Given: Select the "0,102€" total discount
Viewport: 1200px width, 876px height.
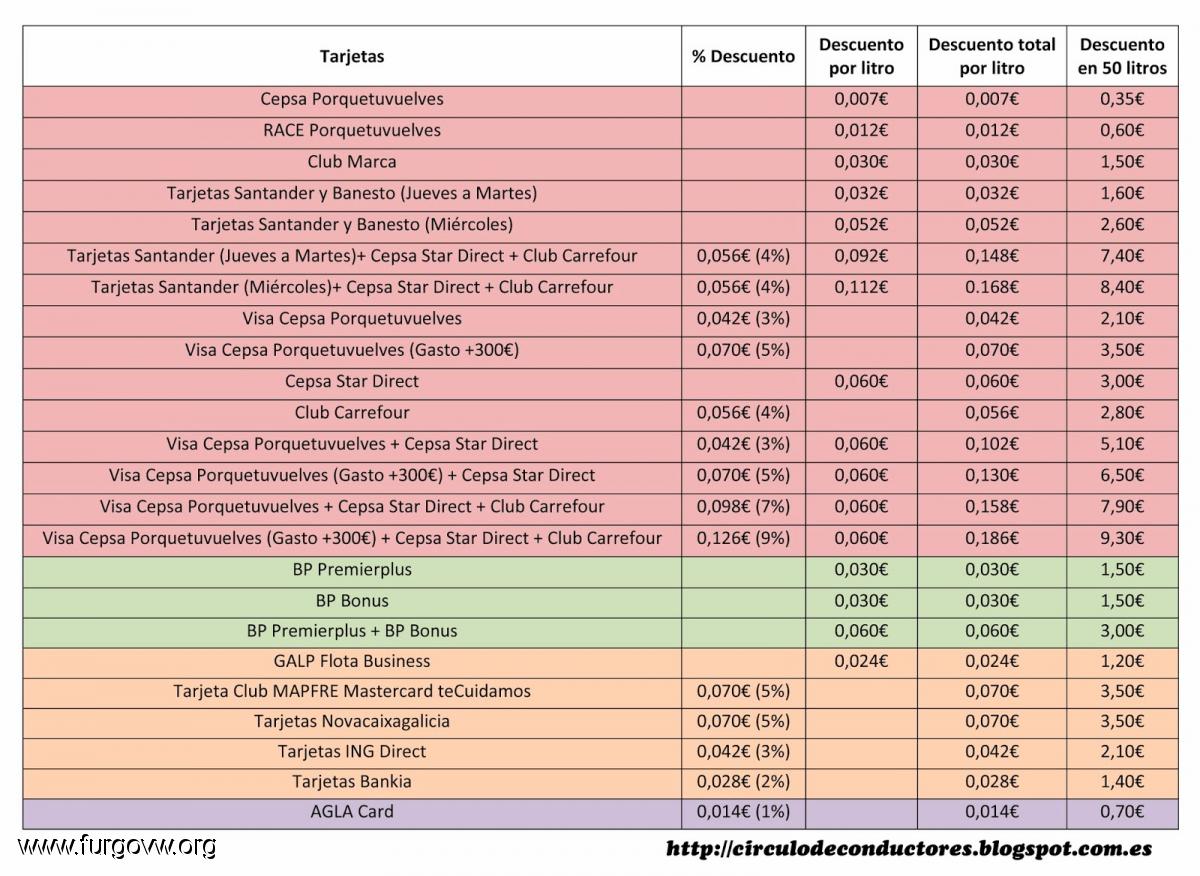Looking at the screenshot, I should 992,444.
